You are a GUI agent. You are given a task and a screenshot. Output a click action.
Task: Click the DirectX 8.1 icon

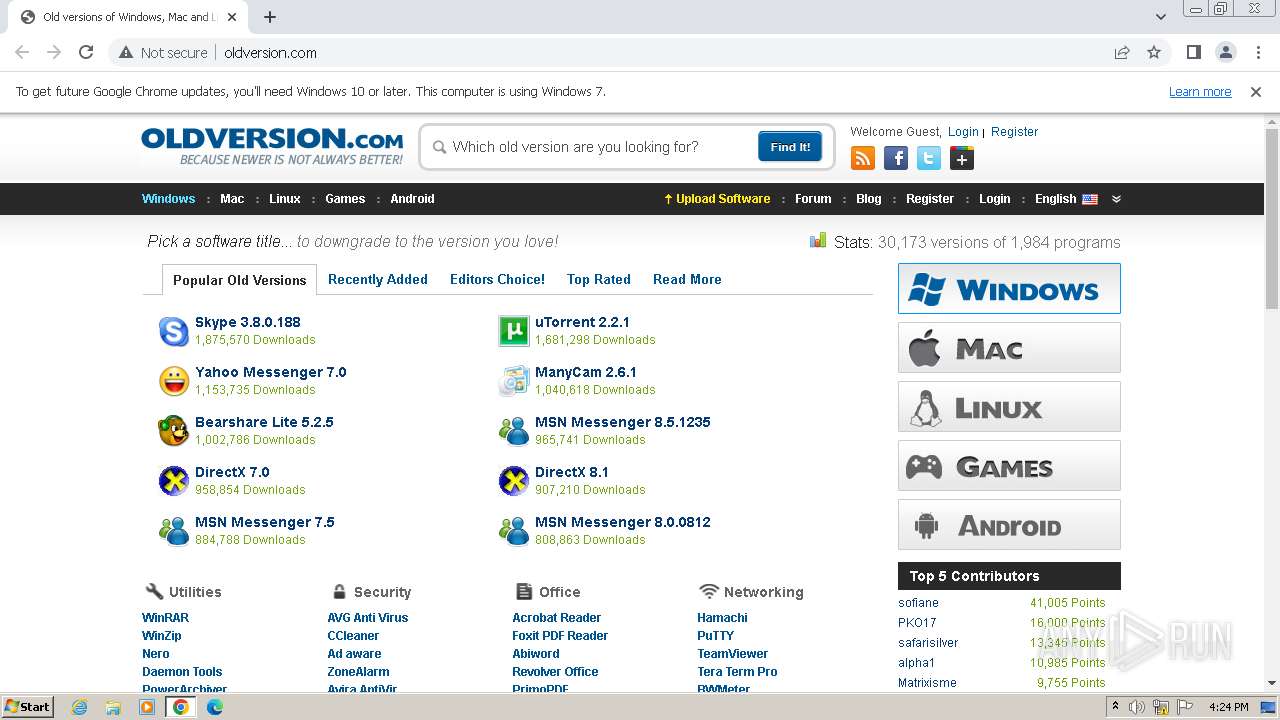513,481
